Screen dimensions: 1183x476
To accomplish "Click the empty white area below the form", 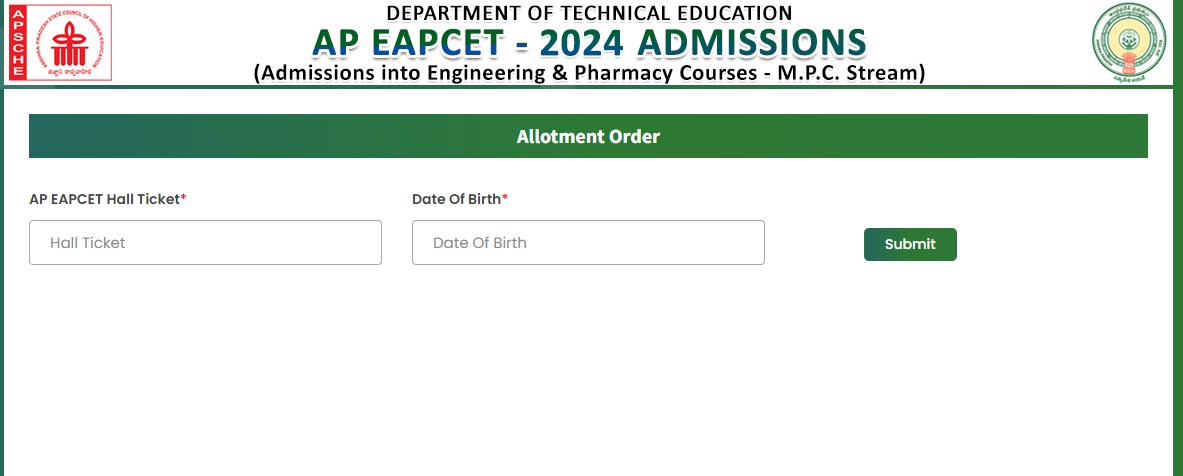I will (590, 380).
